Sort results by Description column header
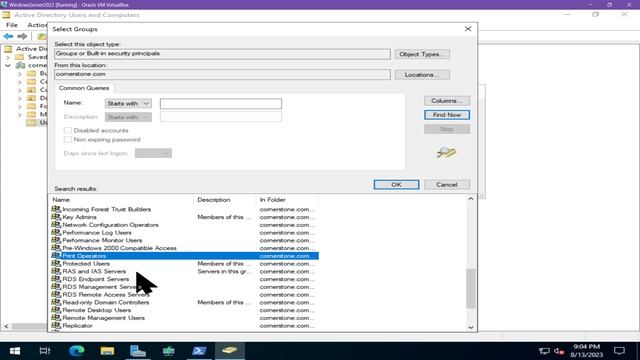 (x=224, y=200)
